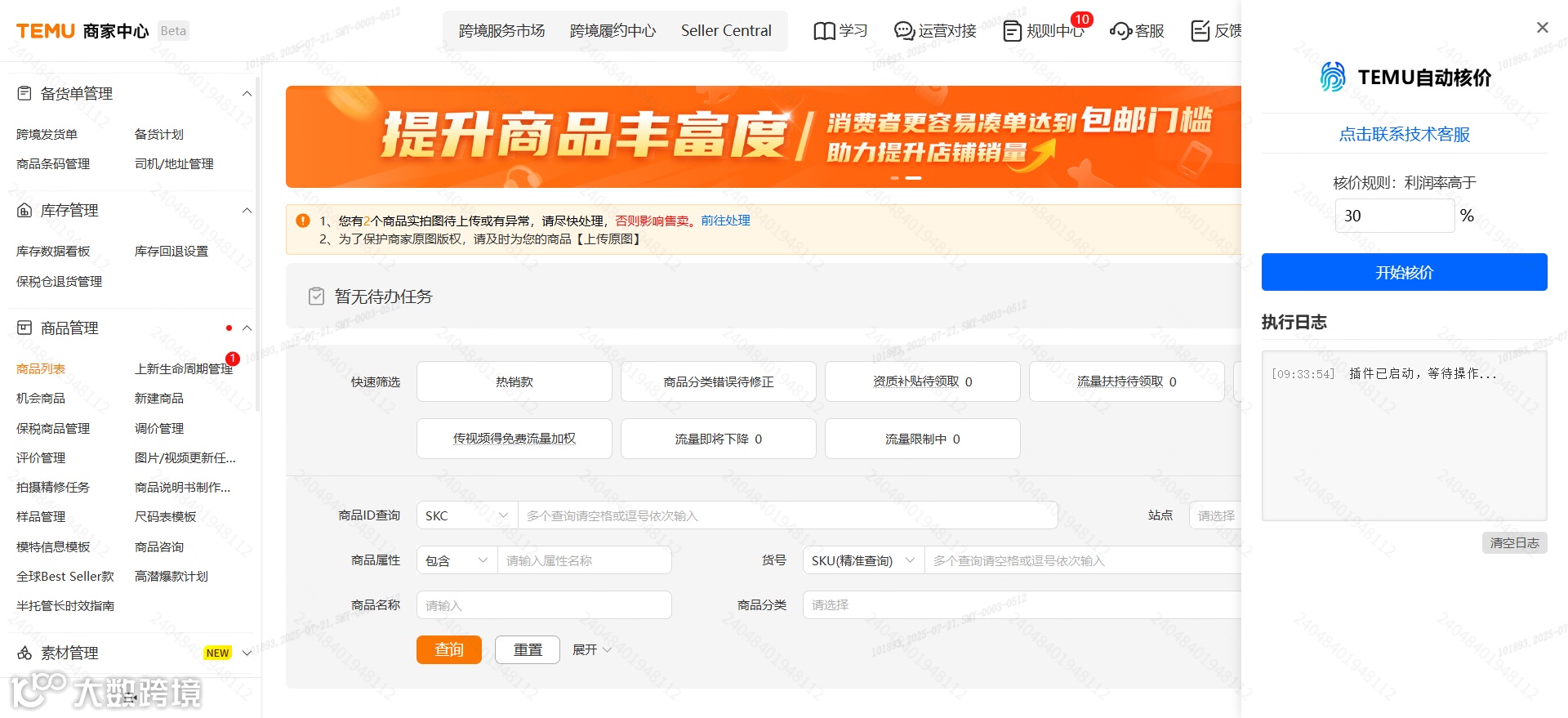Expand more filters with 展开
Viewport: 1568px width, 718px height.
coord(591,649)
